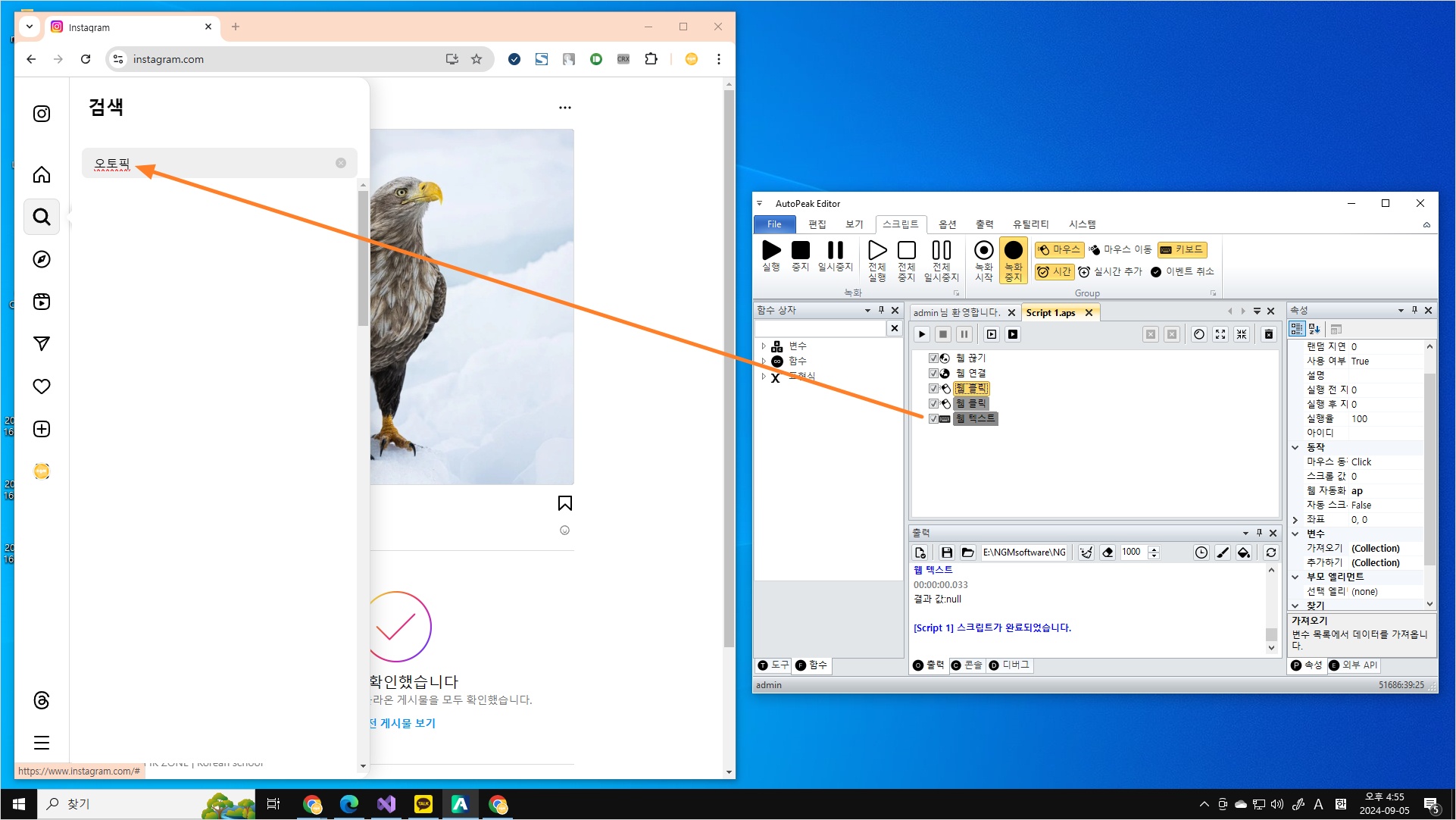Click the clock icon in output toolbar
The height and width of the screenshot is (820, 1456).
click(x=1201, y=552)
